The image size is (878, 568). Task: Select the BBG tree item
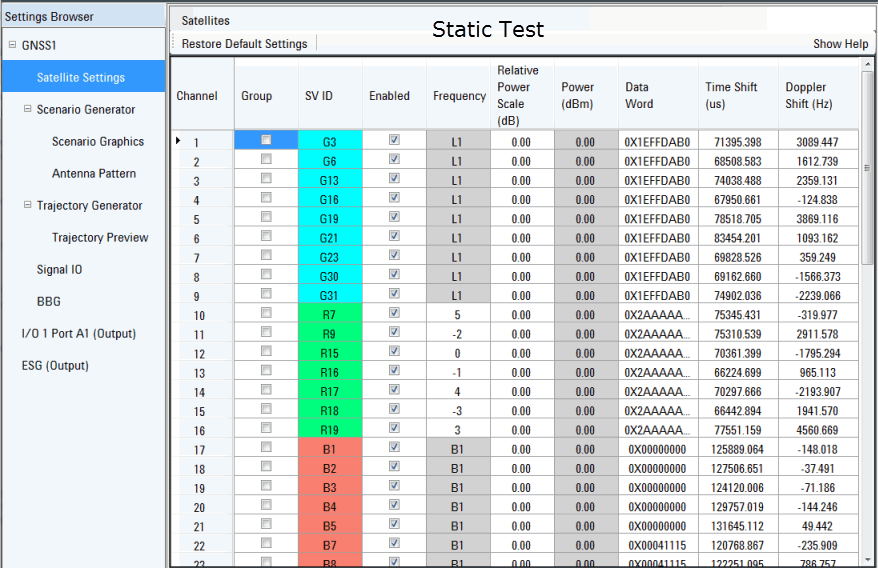[x=49, y=301]
